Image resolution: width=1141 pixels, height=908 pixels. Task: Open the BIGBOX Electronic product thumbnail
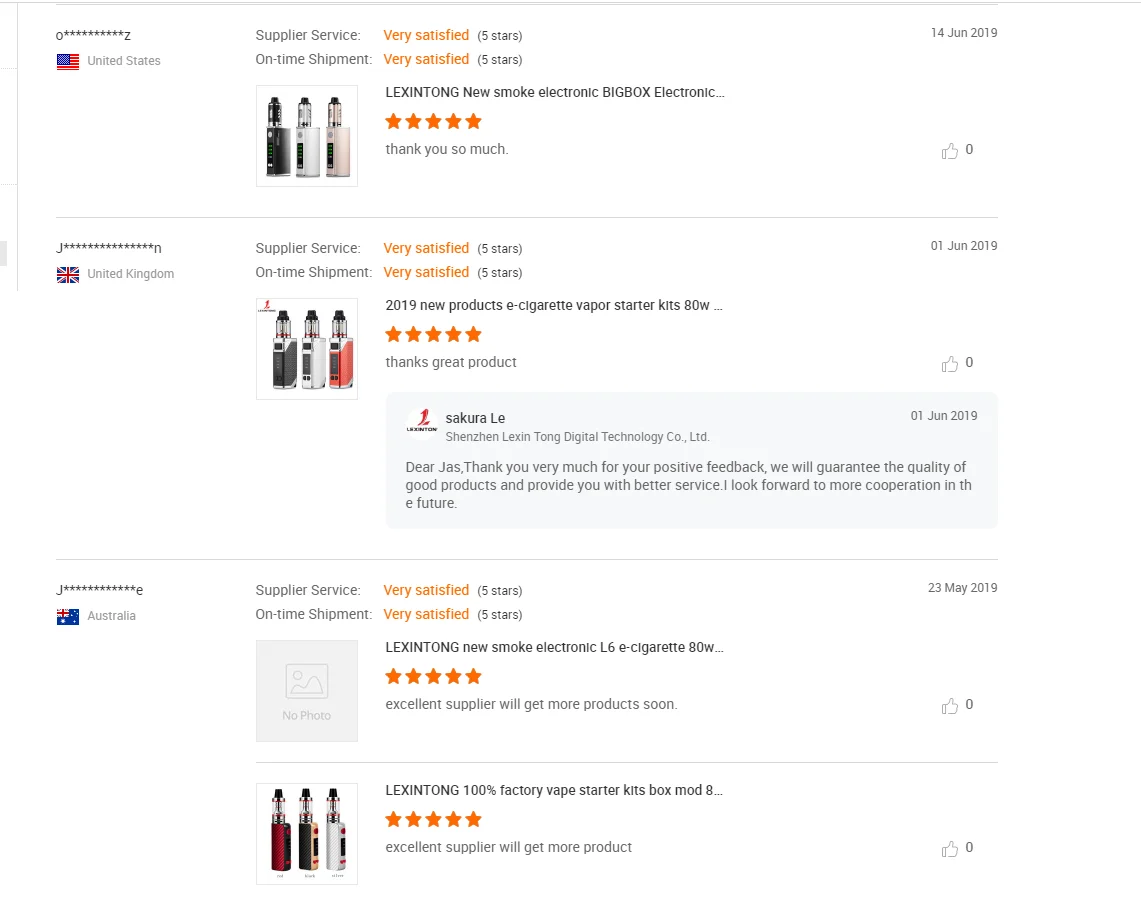307,136
